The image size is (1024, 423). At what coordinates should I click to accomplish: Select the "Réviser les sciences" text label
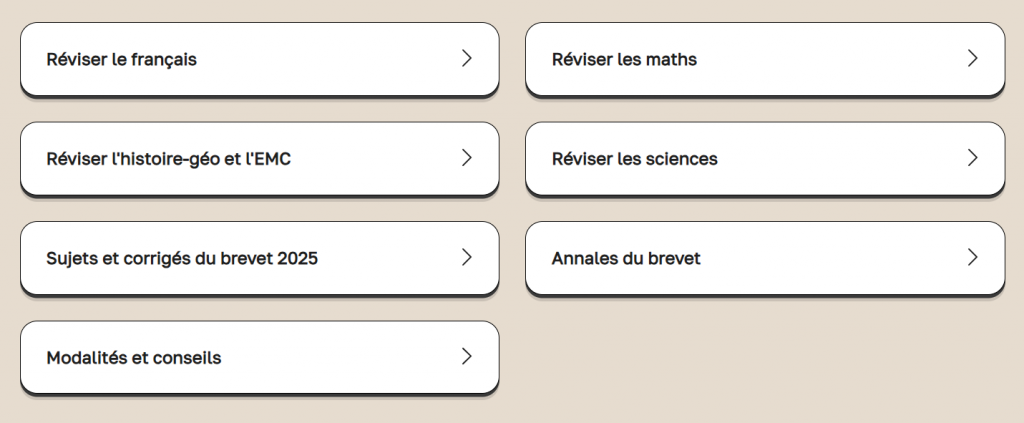[x=634, y=159]
